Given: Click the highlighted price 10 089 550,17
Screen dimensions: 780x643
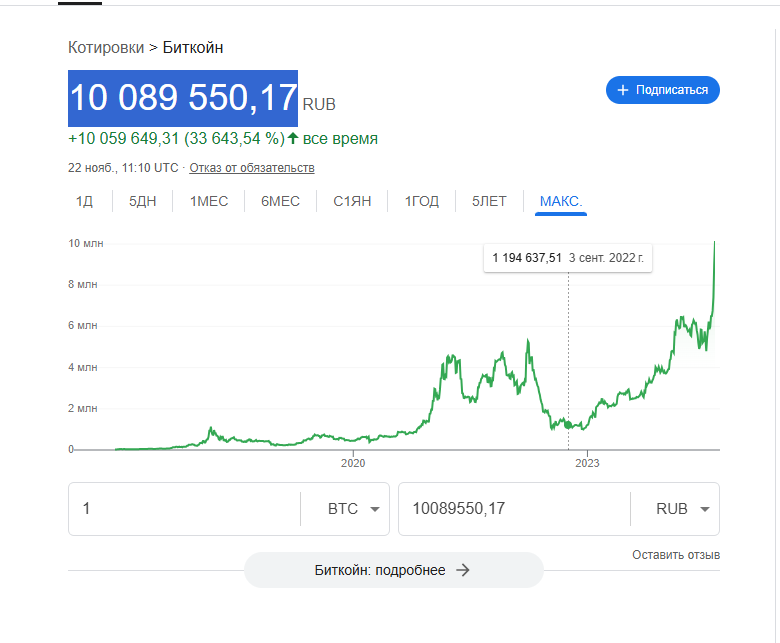Looking at the screenshot, I should (x=183, y=98).
